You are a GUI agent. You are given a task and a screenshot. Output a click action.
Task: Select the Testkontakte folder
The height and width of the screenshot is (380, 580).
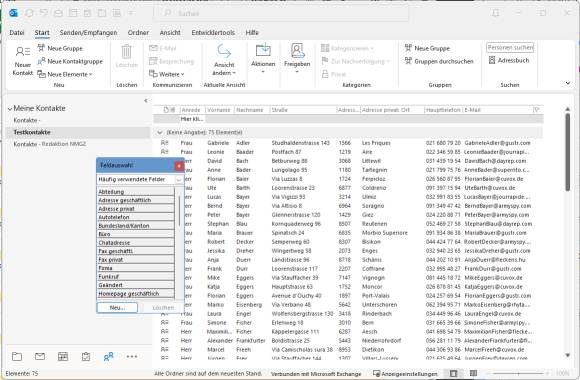(x=78, y=132)
